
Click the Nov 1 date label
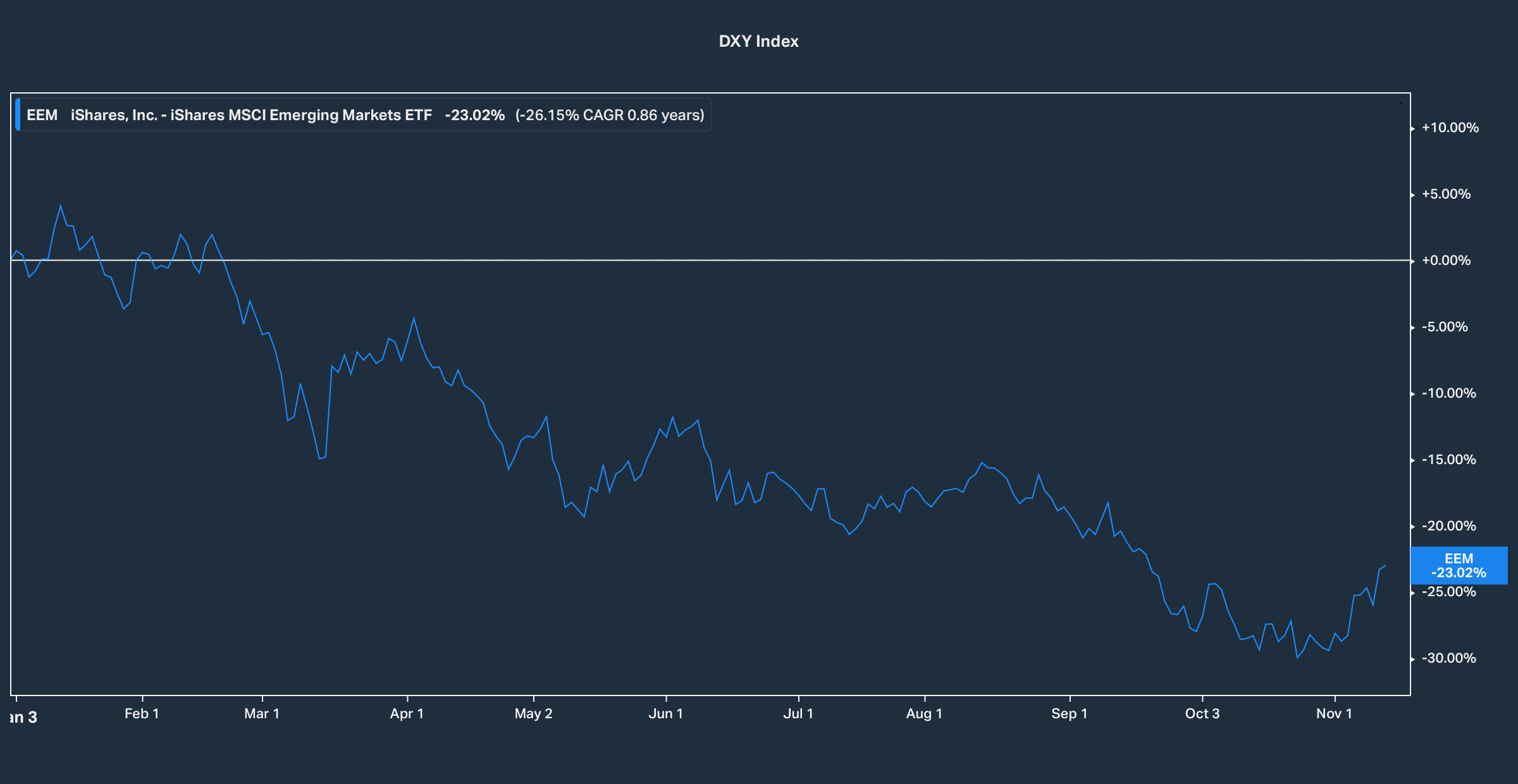click(1334, 714)
